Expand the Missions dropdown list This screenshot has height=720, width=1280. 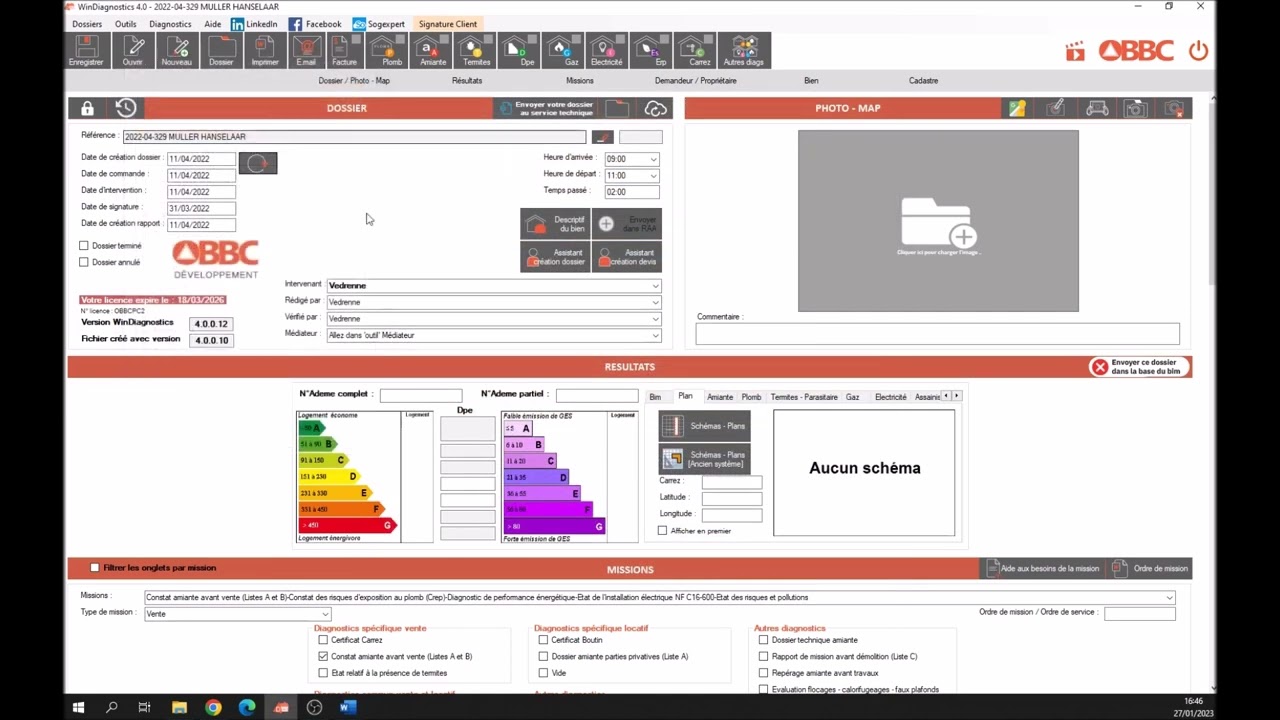tap(1169, 597)
